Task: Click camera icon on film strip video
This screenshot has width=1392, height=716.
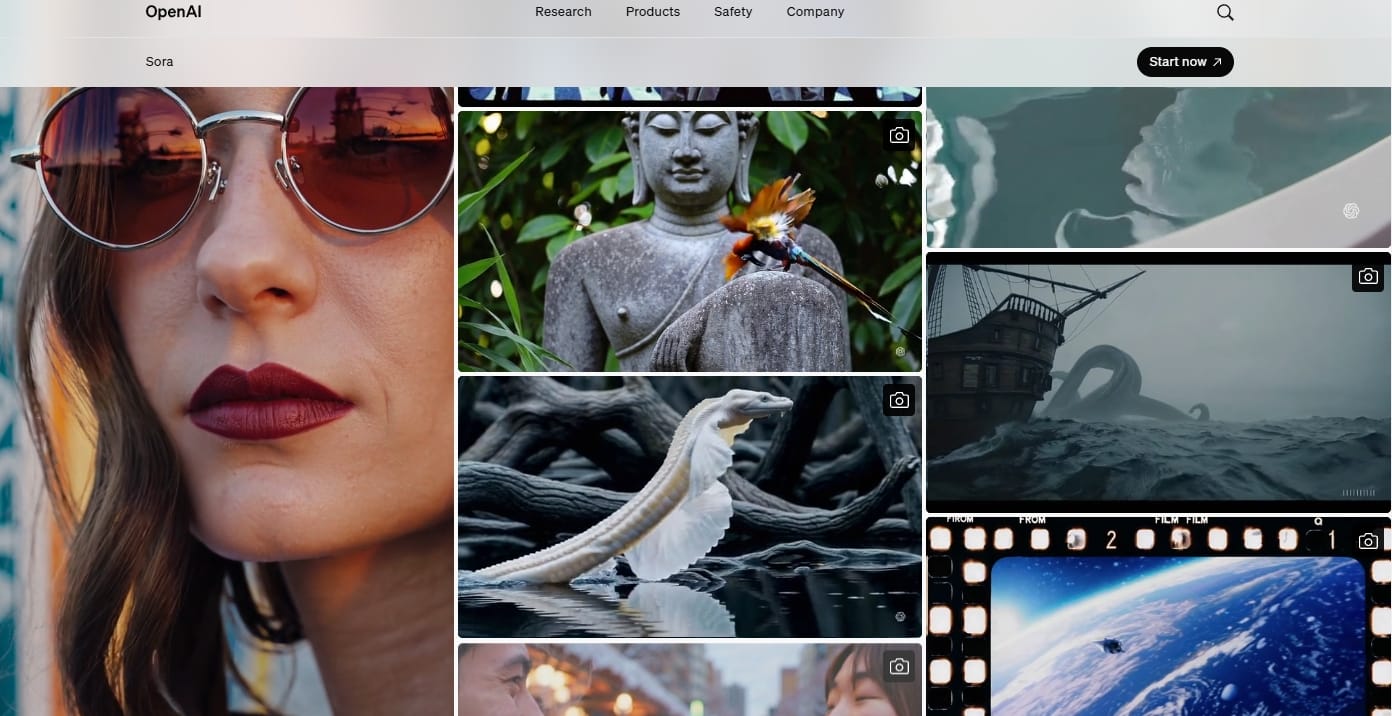Action: [x=1368, y=541]
